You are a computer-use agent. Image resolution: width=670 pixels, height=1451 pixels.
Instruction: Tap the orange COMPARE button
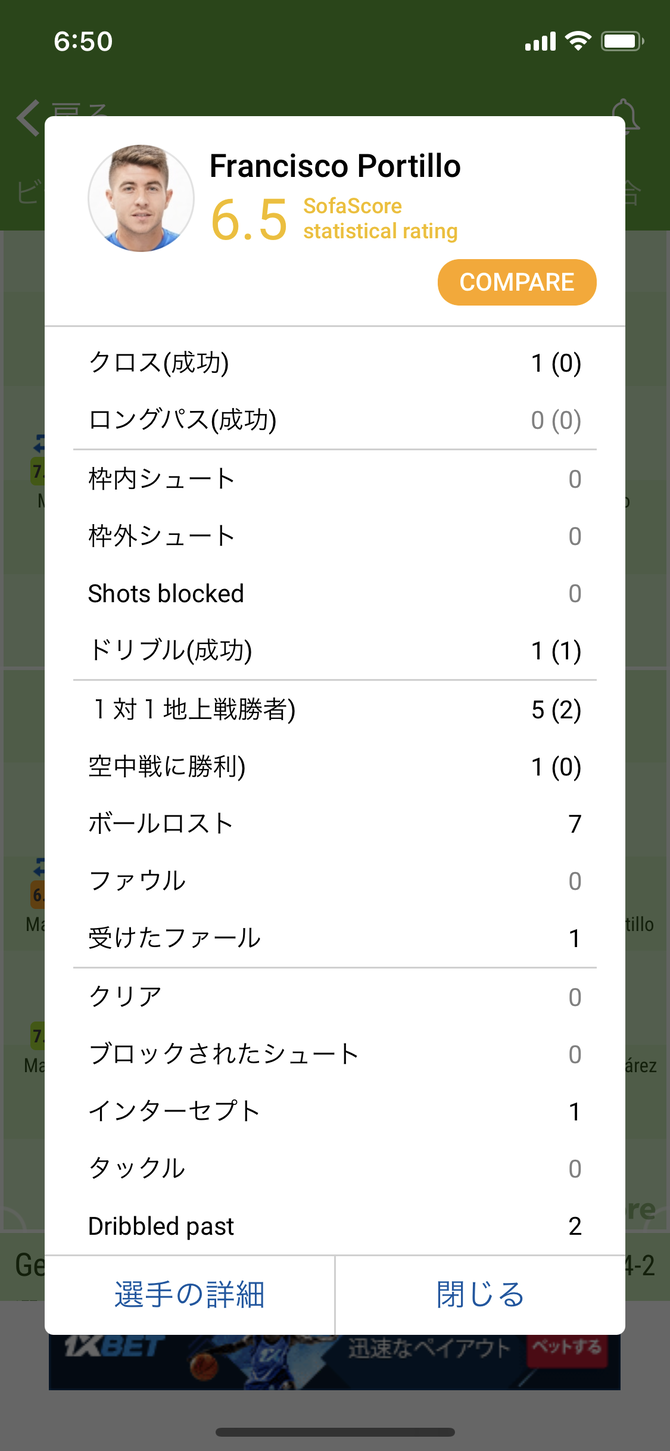click(517, 282)
